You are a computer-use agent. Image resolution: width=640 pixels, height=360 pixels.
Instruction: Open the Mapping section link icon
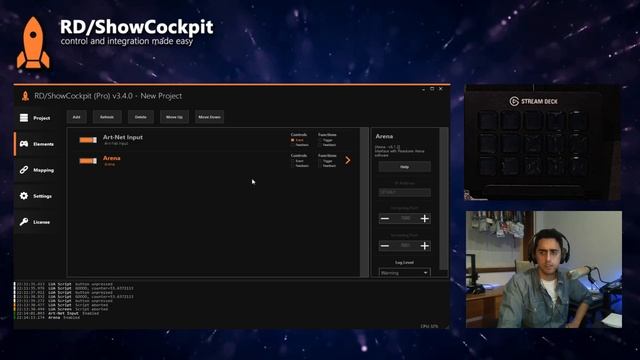point(24,170)
